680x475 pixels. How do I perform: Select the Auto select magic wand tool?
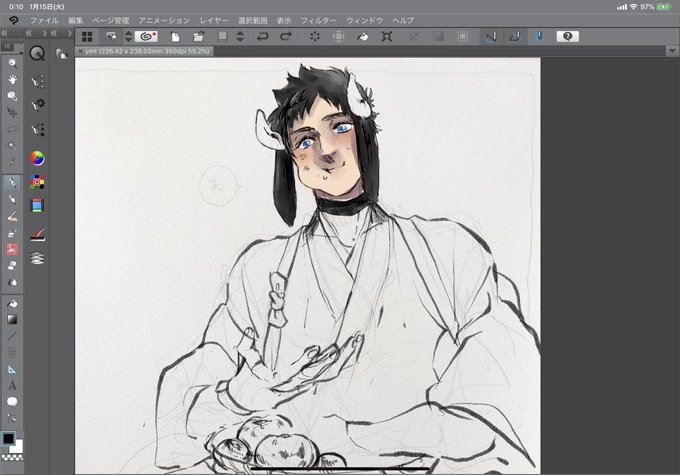pos(12,146)
